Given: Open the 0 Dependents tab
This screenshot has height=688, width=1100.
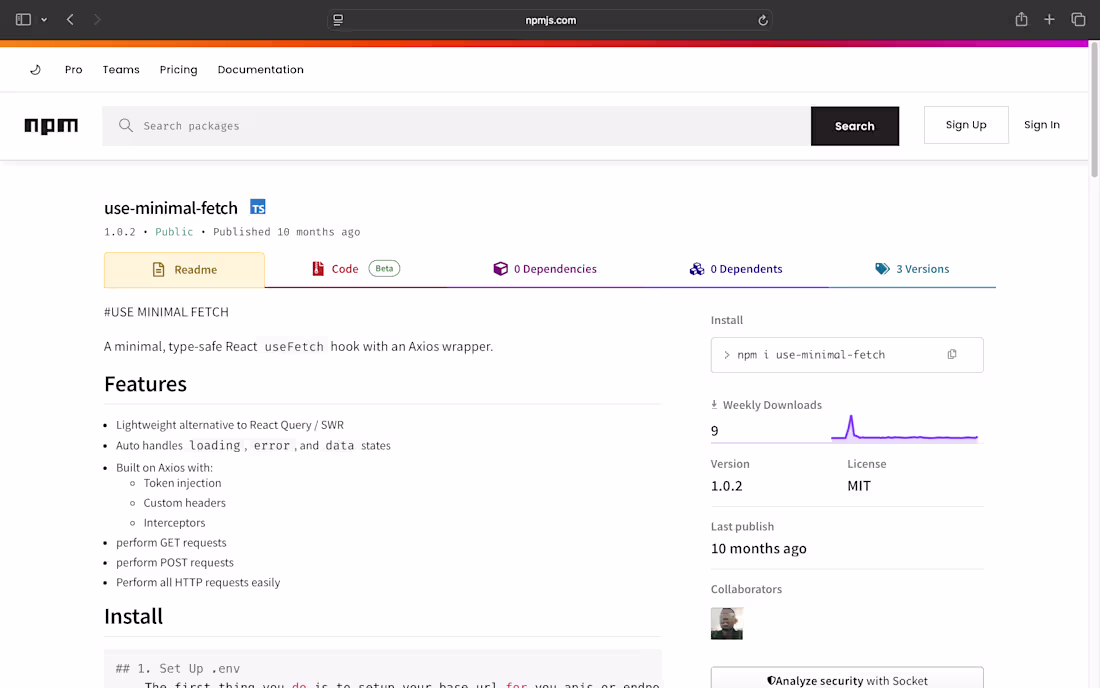Looking at the screenshot, I should (x=736, y=269).
